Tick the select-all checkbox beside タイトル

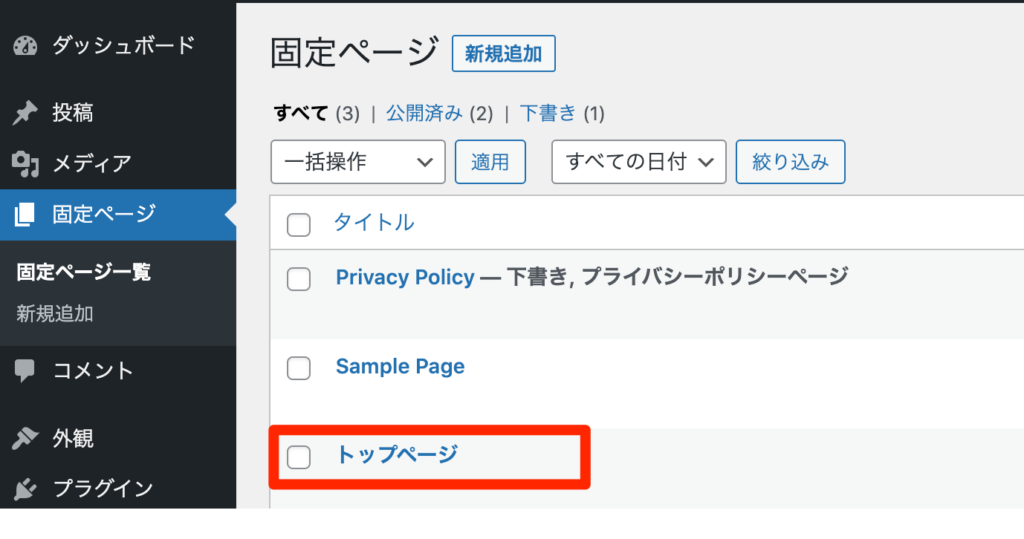tap(298, 225)
